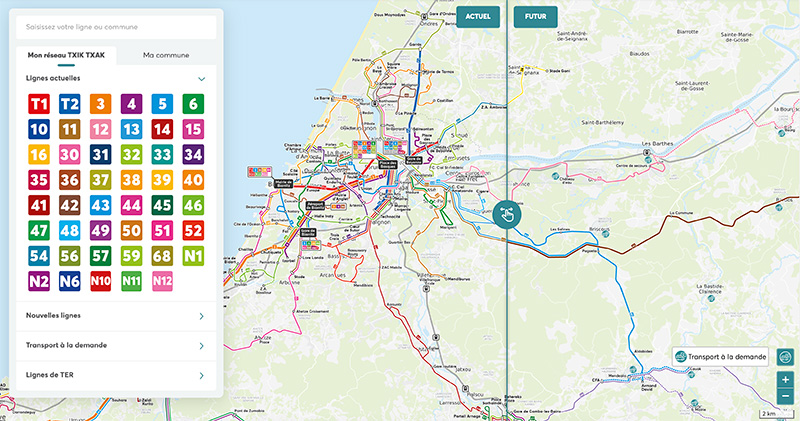Expand the Nouvelles lignes section

[x=113, y=317]
